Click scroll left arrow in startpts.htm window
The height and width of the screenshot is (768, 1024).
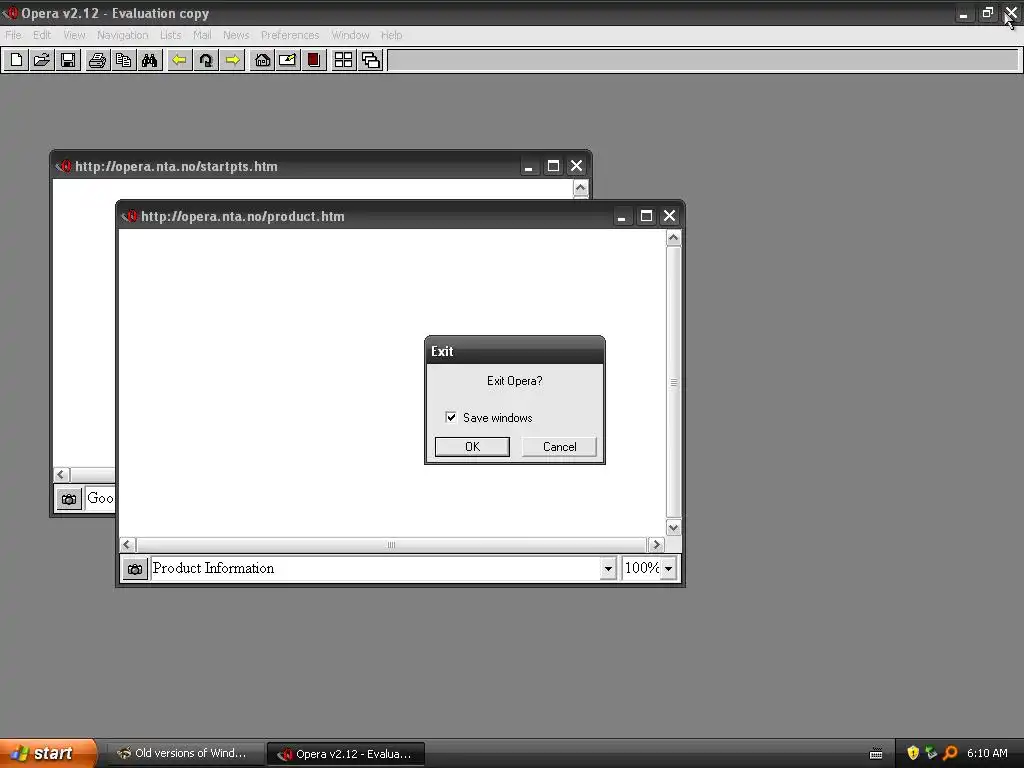[x=61, y=475]
